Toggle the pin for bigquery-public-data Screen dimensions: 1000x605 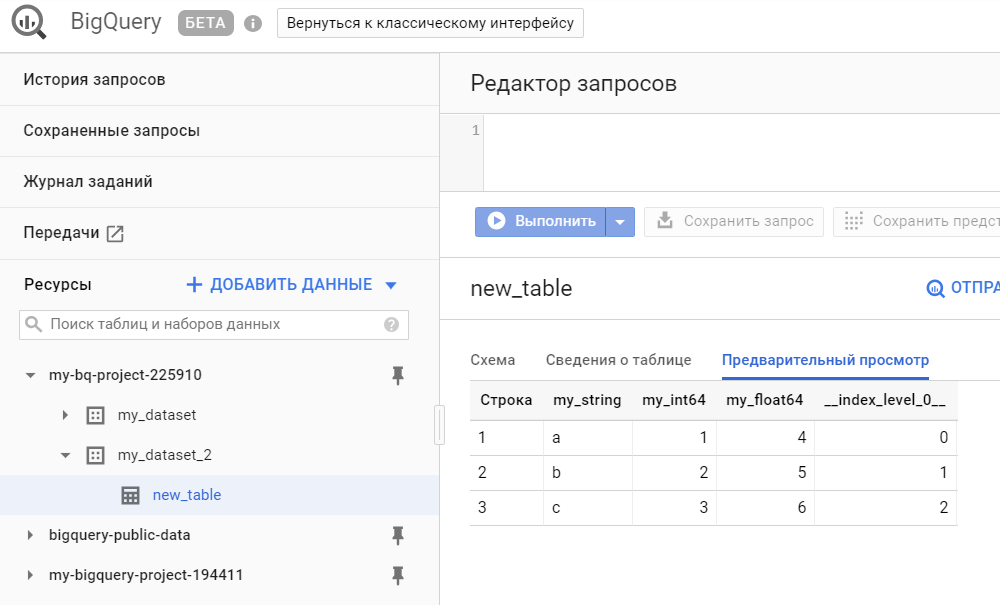coord(397,535)
